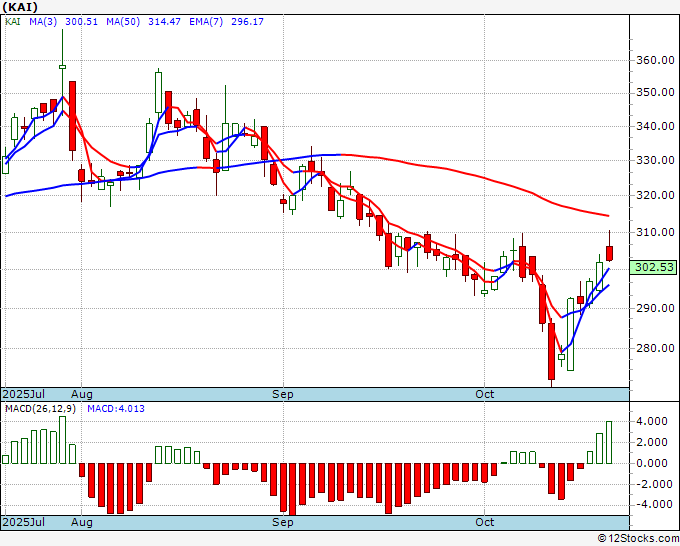Click the EMA(7) legend label
680x546 pixels.
[x=206, y=22]
